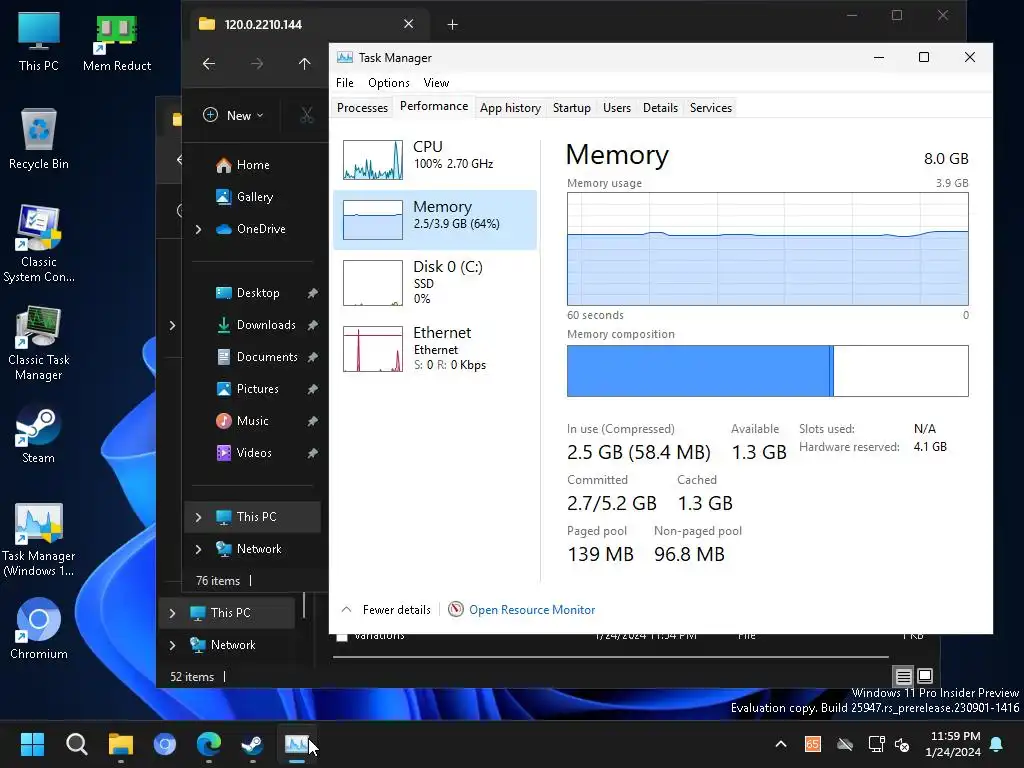
Task: Switch to Details tab
Action: pyautogui.click(x=660, y=108)
